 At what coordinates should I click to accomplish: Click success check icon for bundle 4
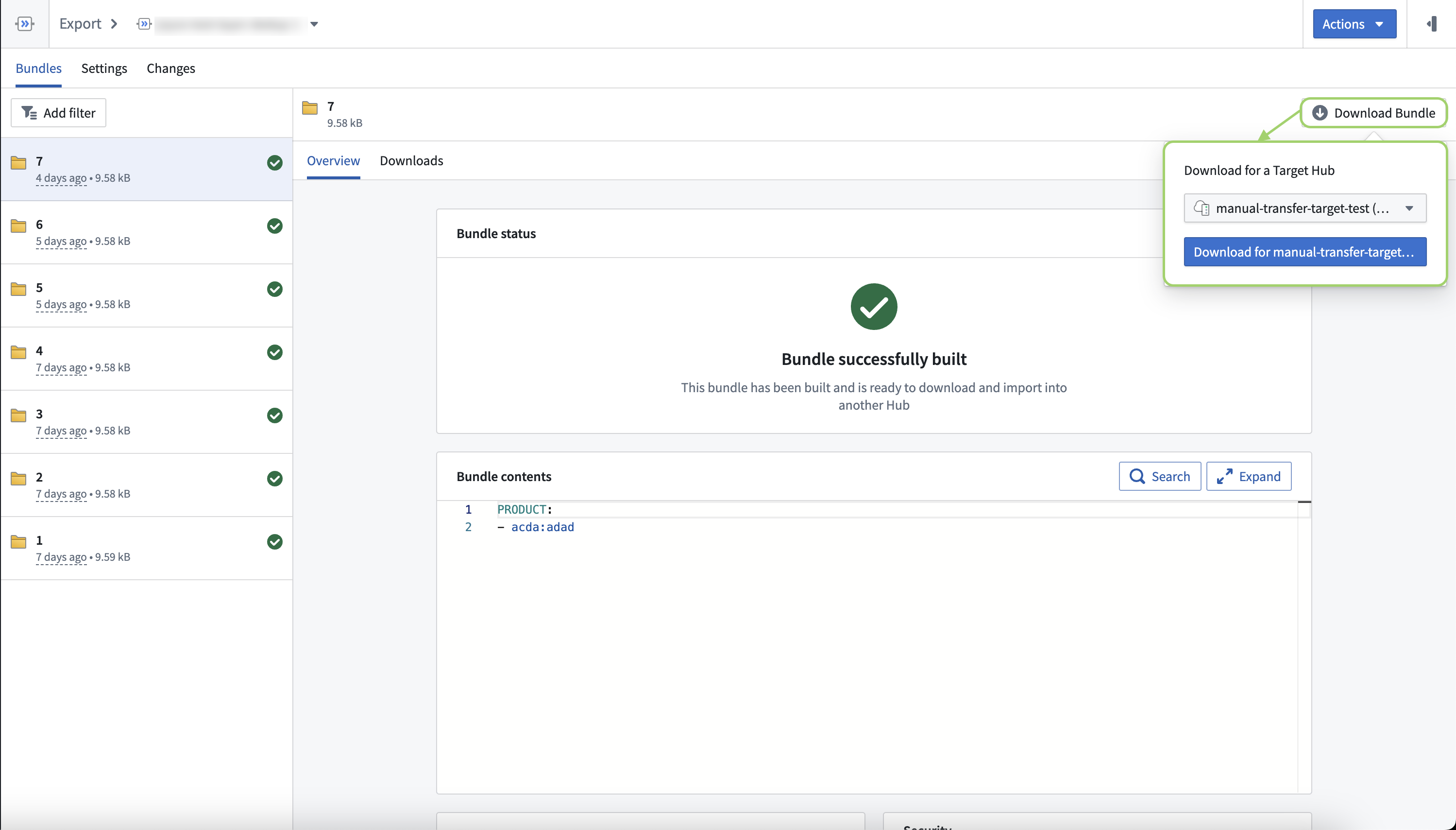(274, 352)
